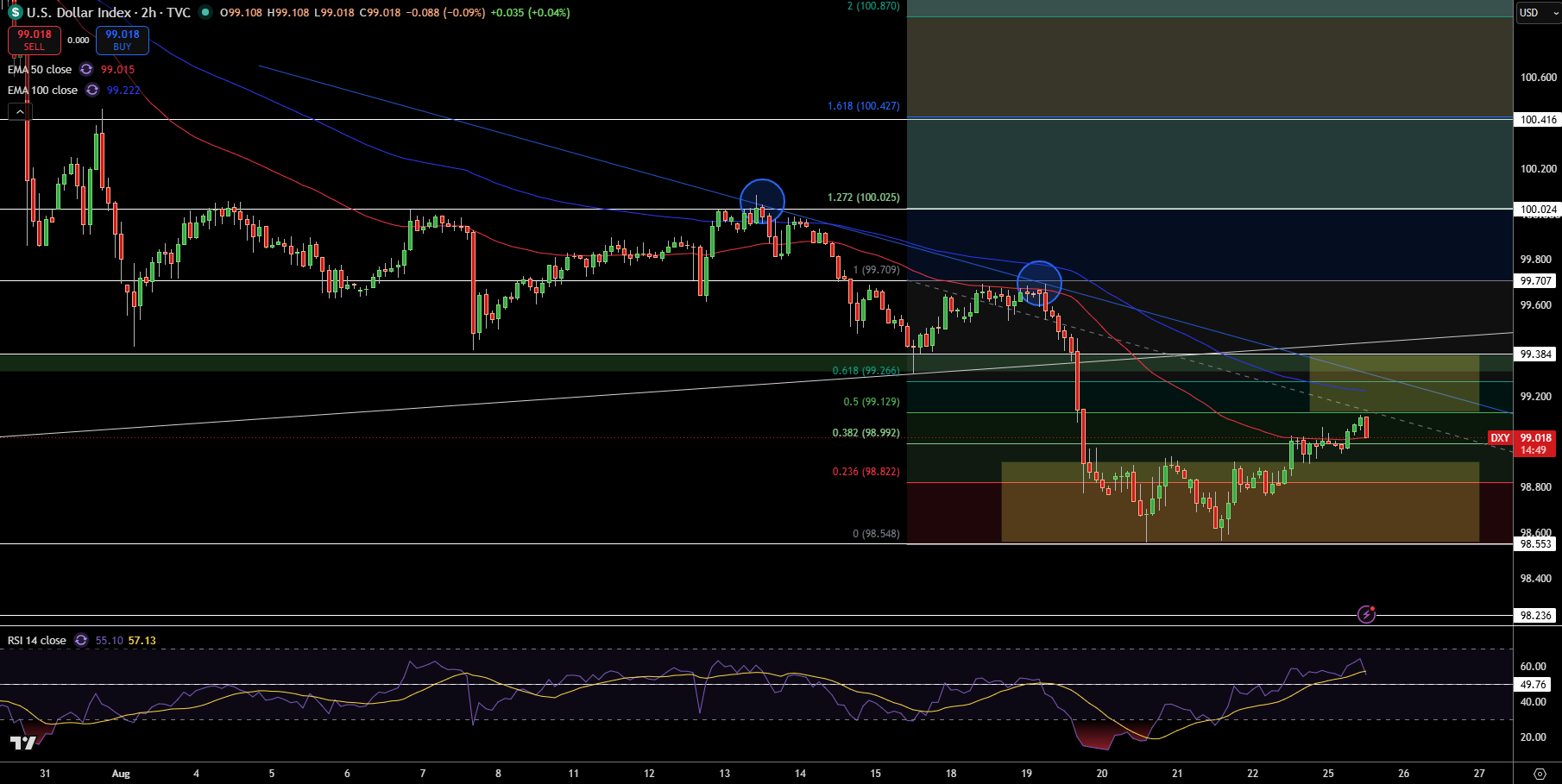The image size is (1562, 784).
Task: Select the EMA 100 close indicator label
Action: [x=42, y=90]
